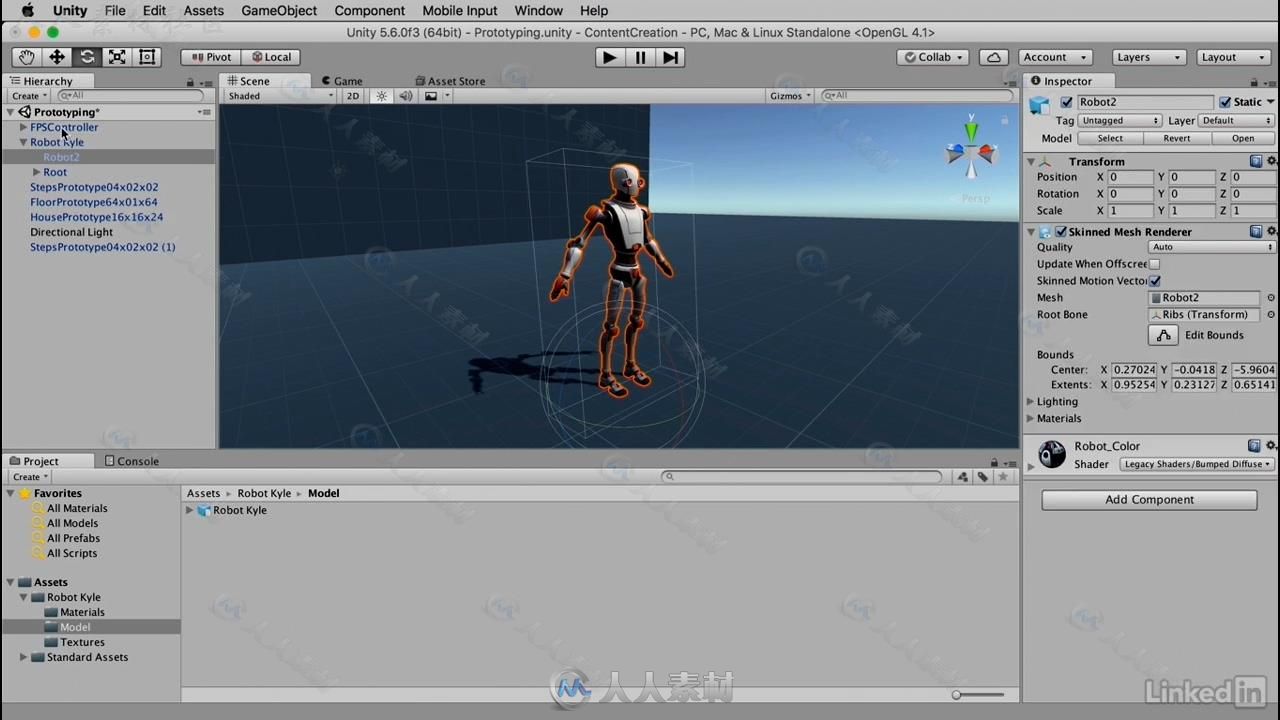Open the cloud services icon
The image size is (1280, 720).
point(994,57)
